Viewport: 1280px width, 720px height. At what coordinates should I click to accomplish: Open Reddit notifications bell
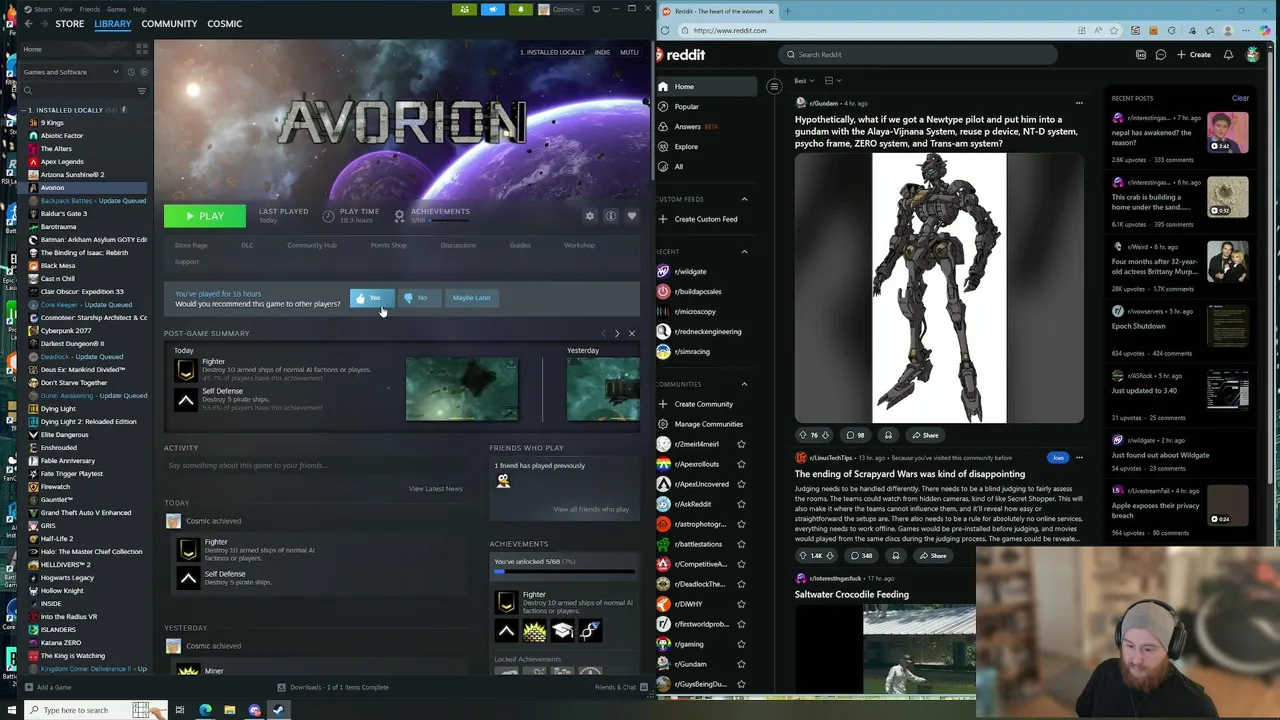point(1228,55)
